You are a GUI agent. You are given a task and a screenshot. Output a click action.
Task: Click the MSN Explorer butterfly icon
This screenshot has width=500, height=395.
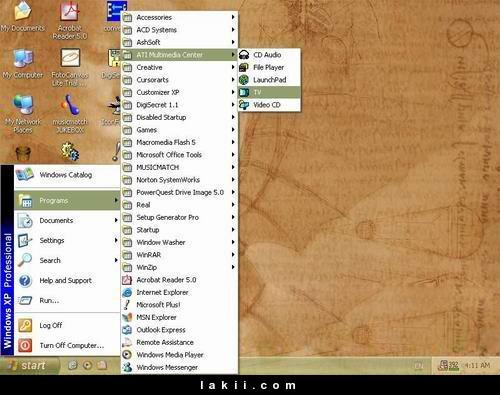pos(127,317)
